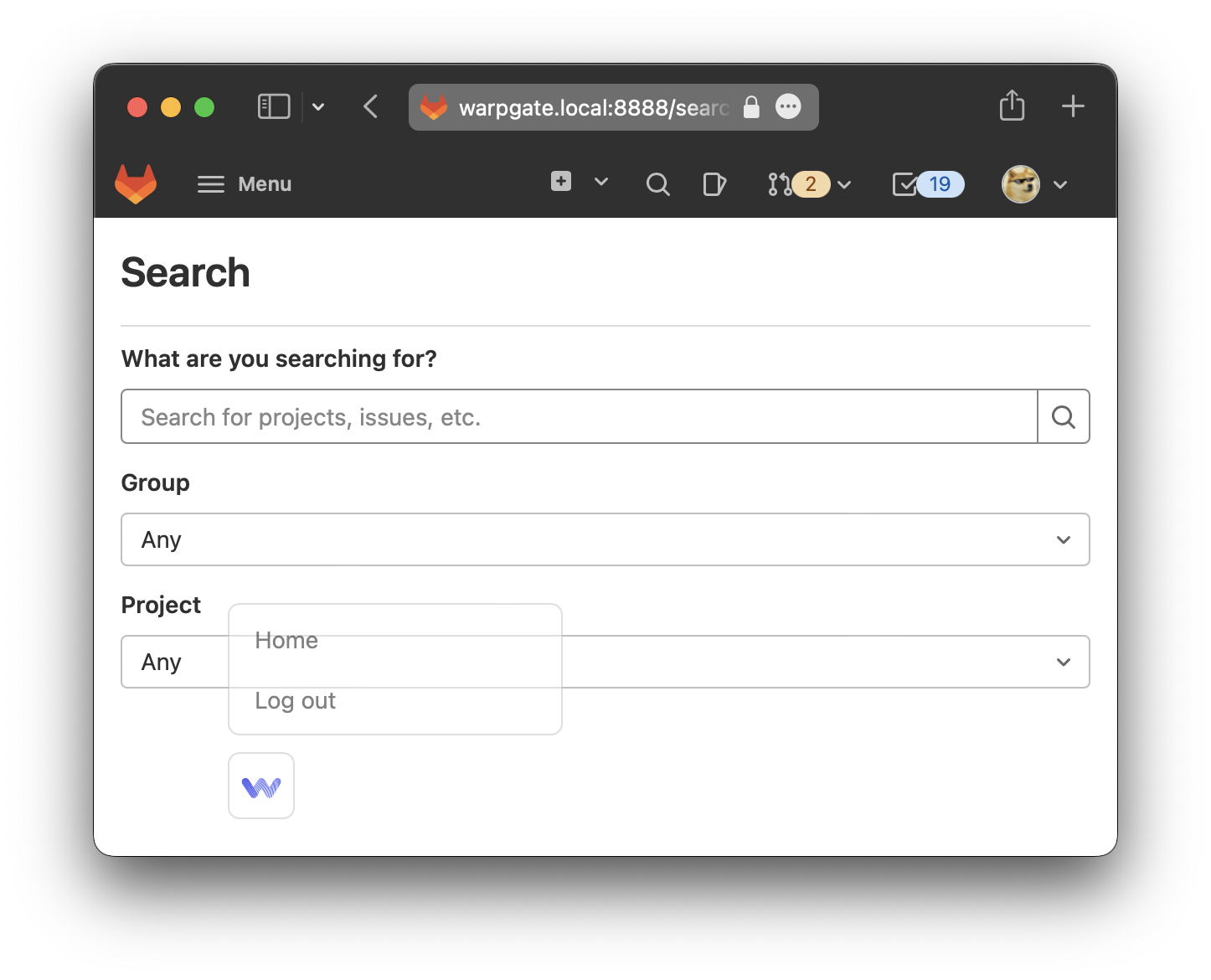Viewport: 1211px width, 980px height.
Task: Click the 'Search' page heading
Action: pyautogui.click(x=186, y=273)
